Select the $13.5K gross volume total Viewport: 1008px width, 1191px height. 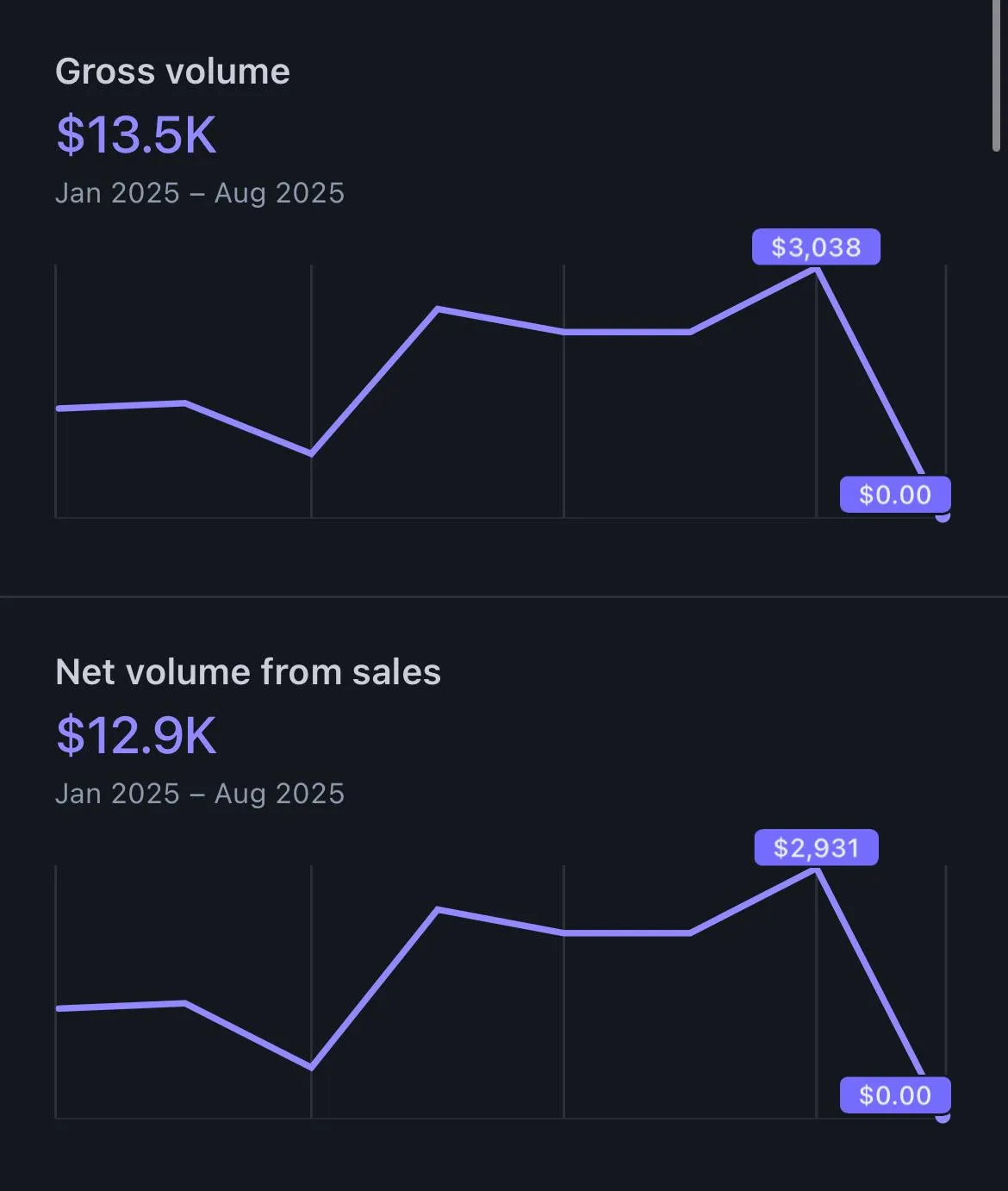click(136, 134)
